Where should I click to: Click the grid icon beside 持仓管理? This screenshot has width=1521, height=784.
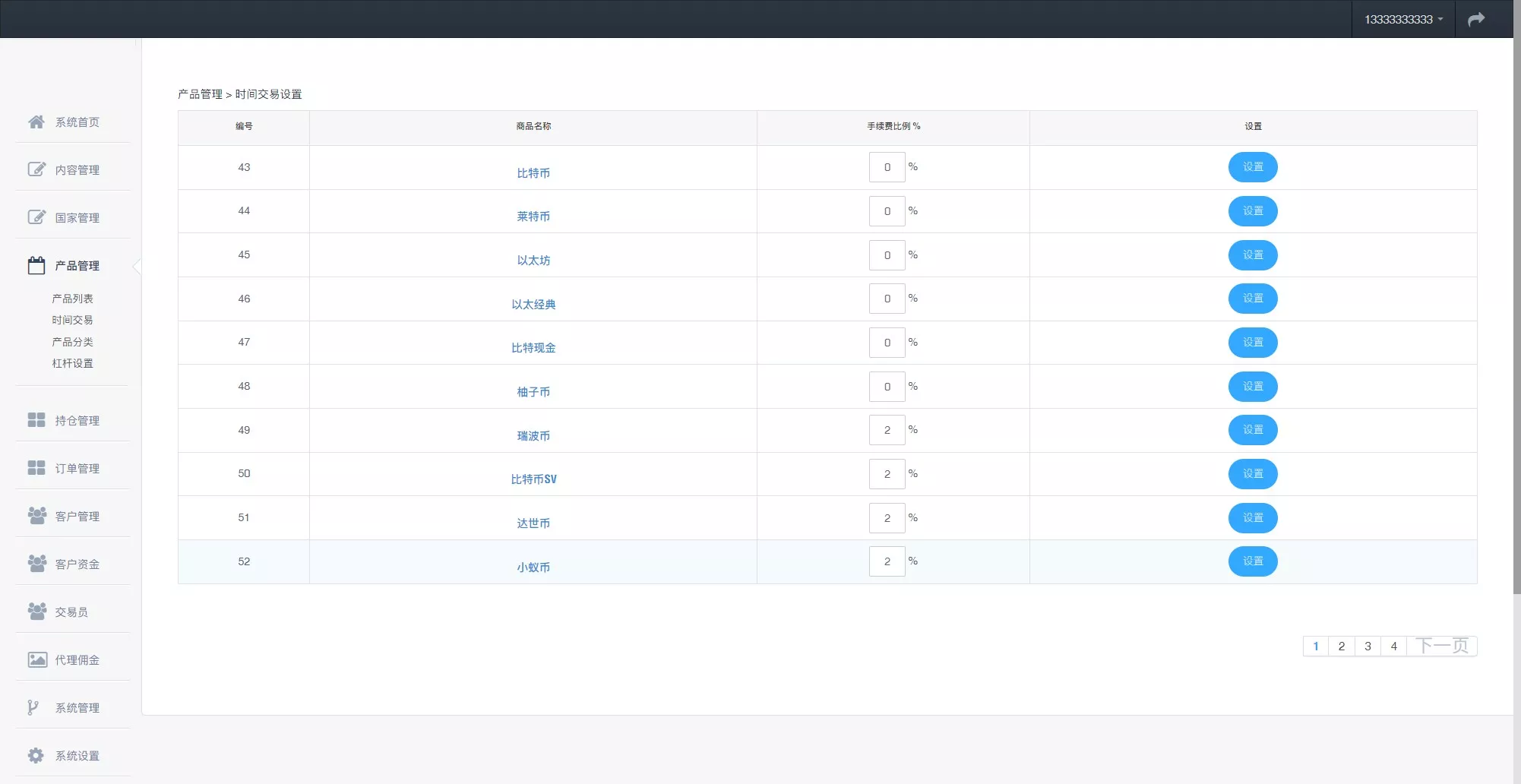tap(36, 420)
